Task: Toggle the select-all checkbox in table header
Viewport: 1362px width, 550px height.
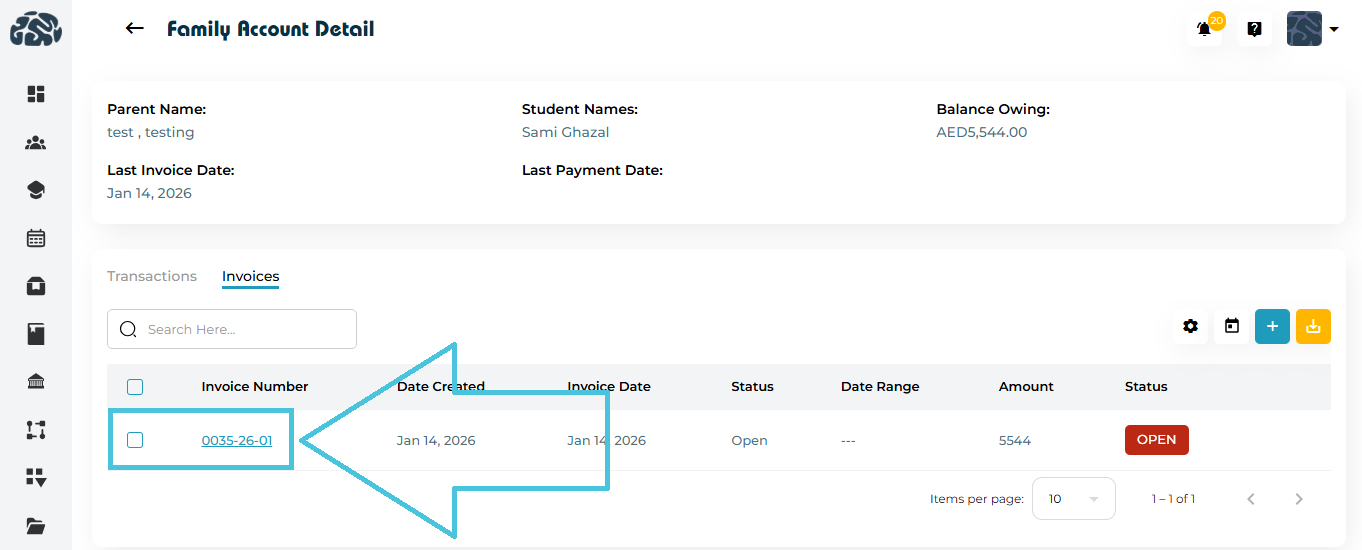Action: (135, 387)
